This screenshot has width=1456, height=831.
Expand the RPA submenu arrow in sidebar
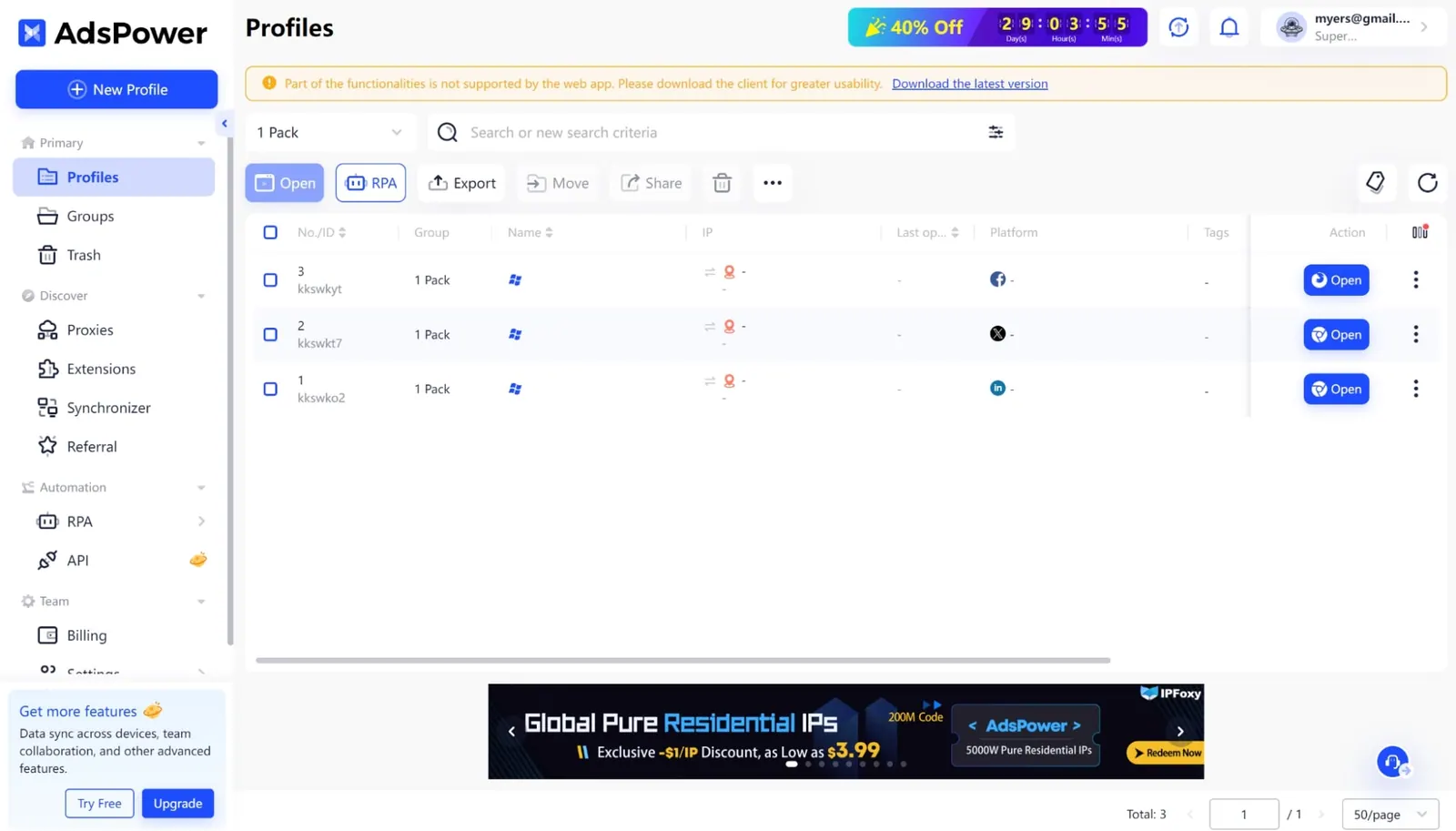201,522
